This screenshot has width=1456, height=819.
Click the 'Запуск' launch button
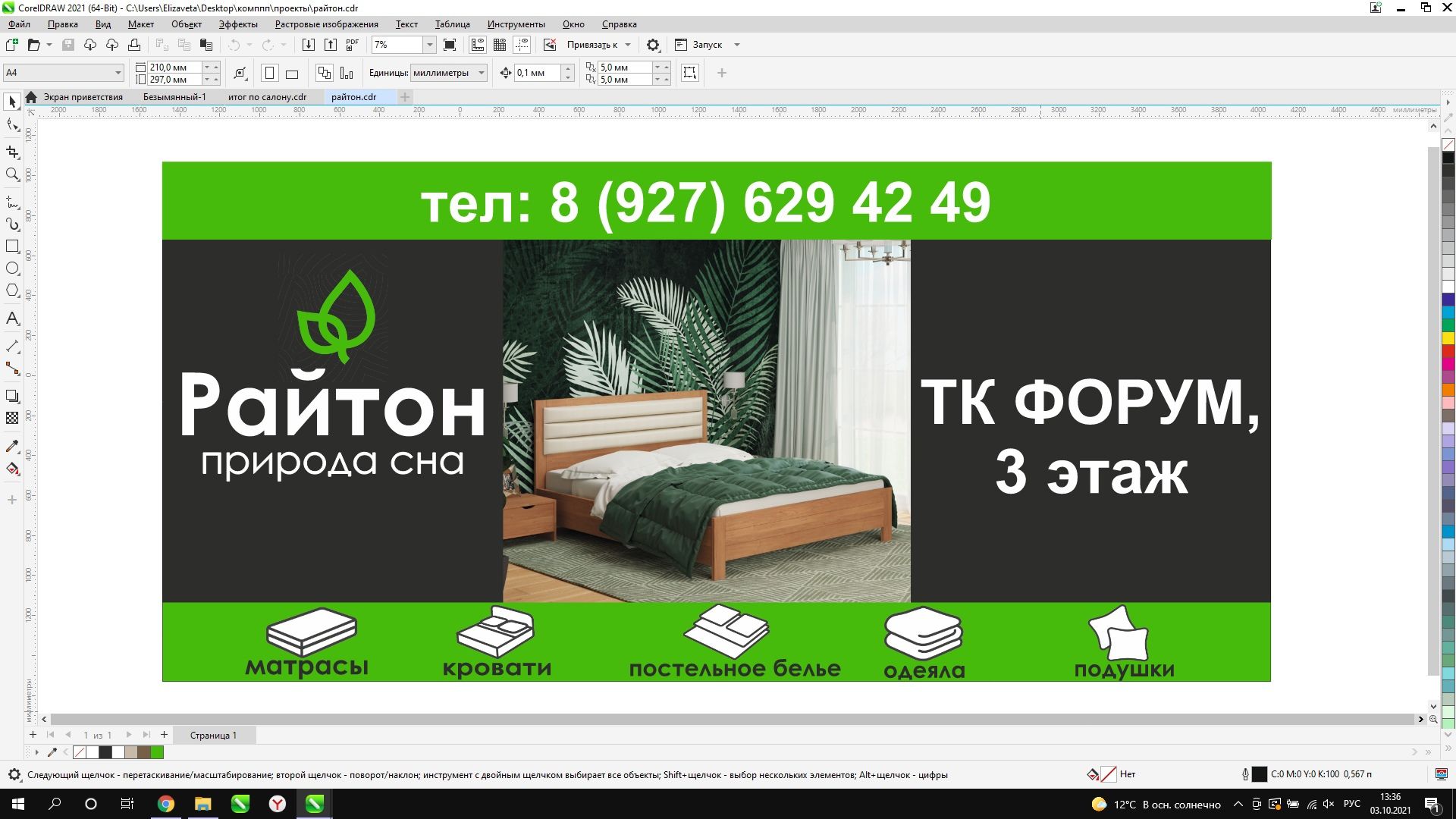pyautogui.click(x=699, y=45)
